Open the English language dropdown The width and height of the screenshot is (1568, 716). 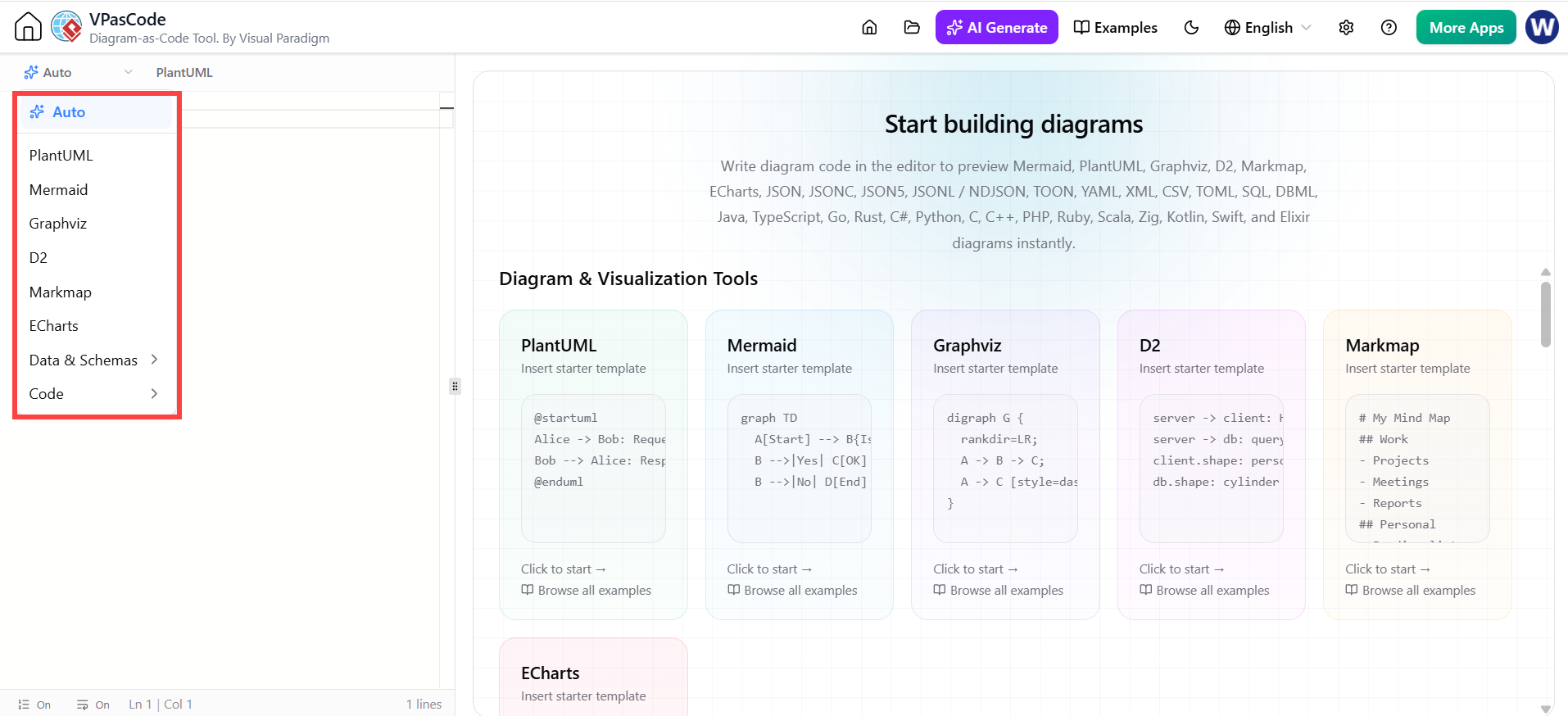click(x=1267, y=28)
